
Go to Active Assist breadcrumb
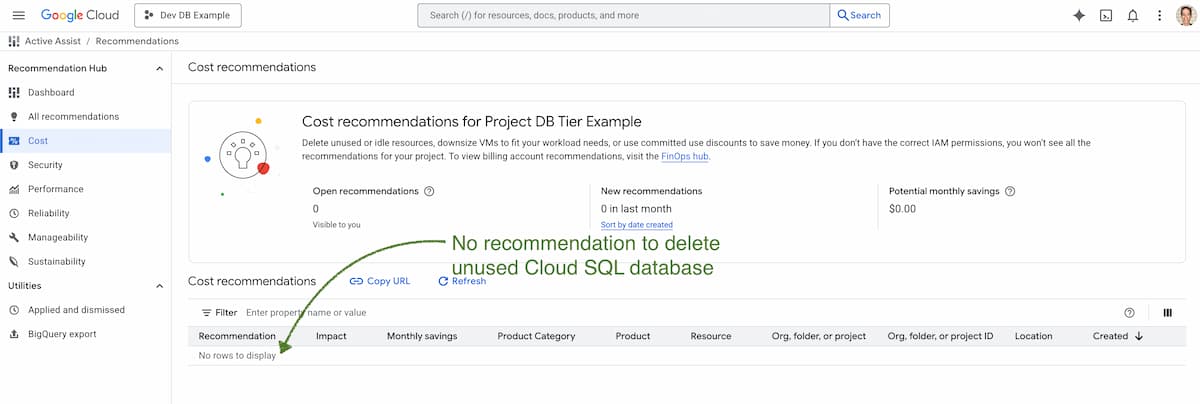(52, 41)
